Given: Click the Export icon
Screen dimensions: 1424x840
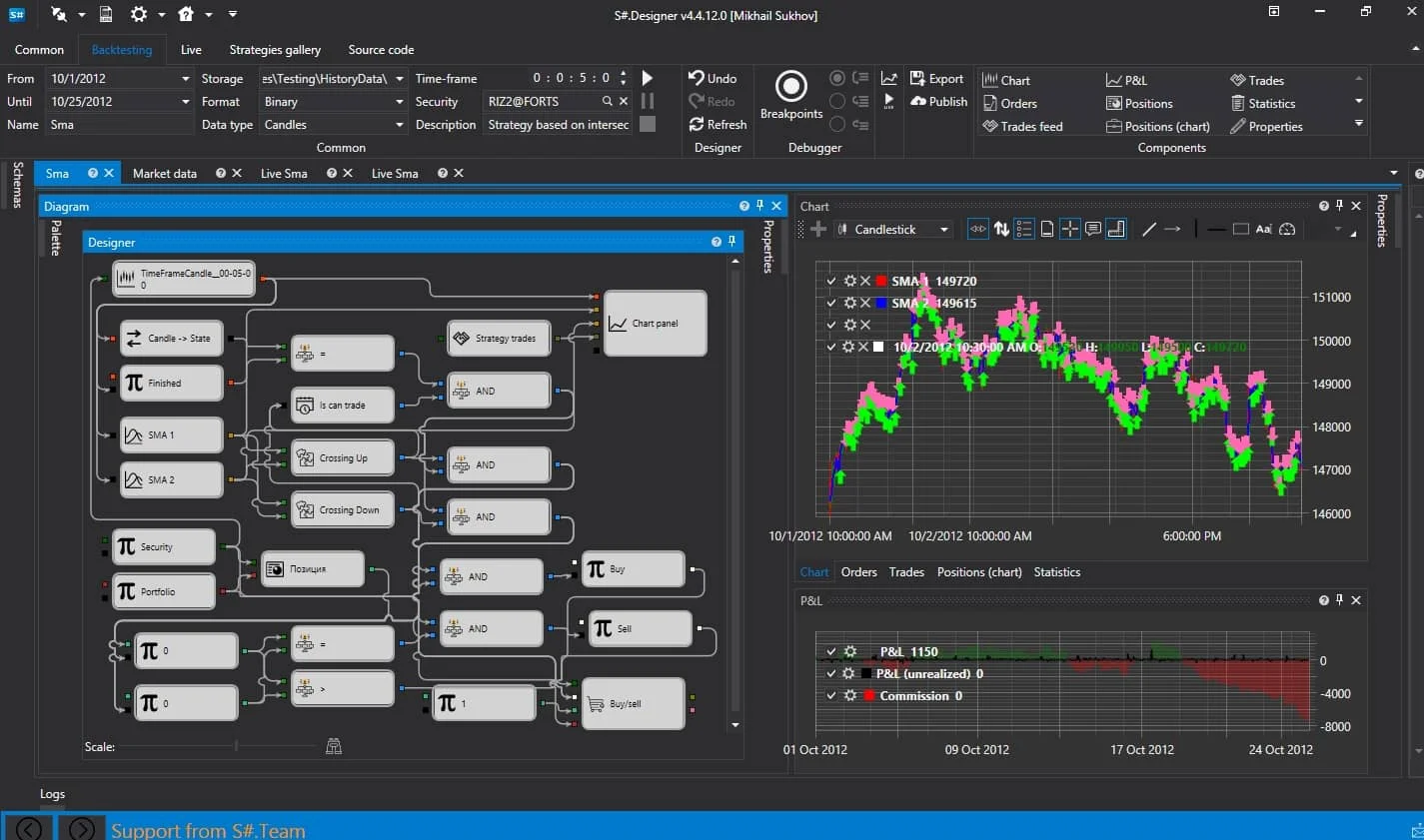Looking at the screenshot, I should point(917,79).
